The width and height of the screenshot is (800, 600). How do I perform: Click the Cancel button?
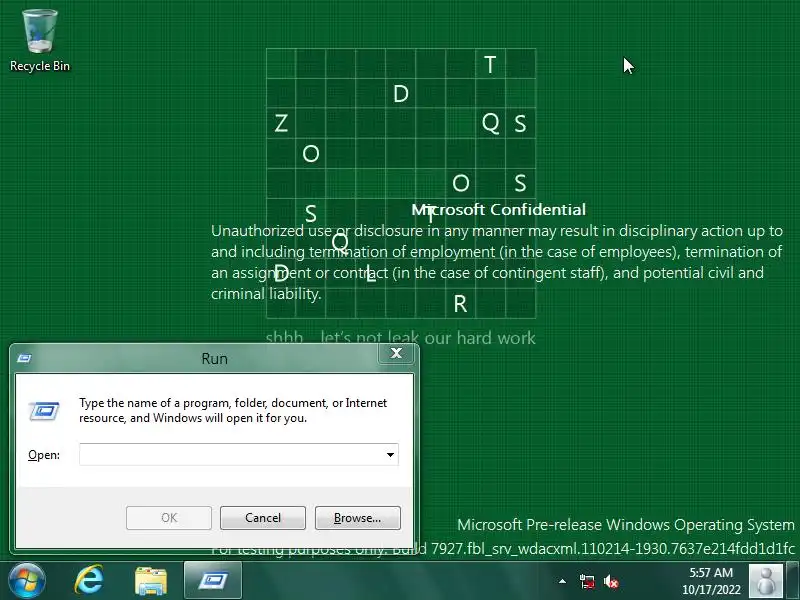(263, 518)
